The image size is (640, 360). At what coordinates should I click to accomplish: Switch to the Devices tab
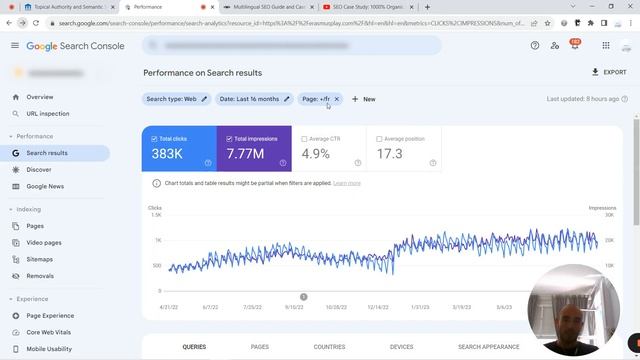pyautogui.click(x=402, y=347)
